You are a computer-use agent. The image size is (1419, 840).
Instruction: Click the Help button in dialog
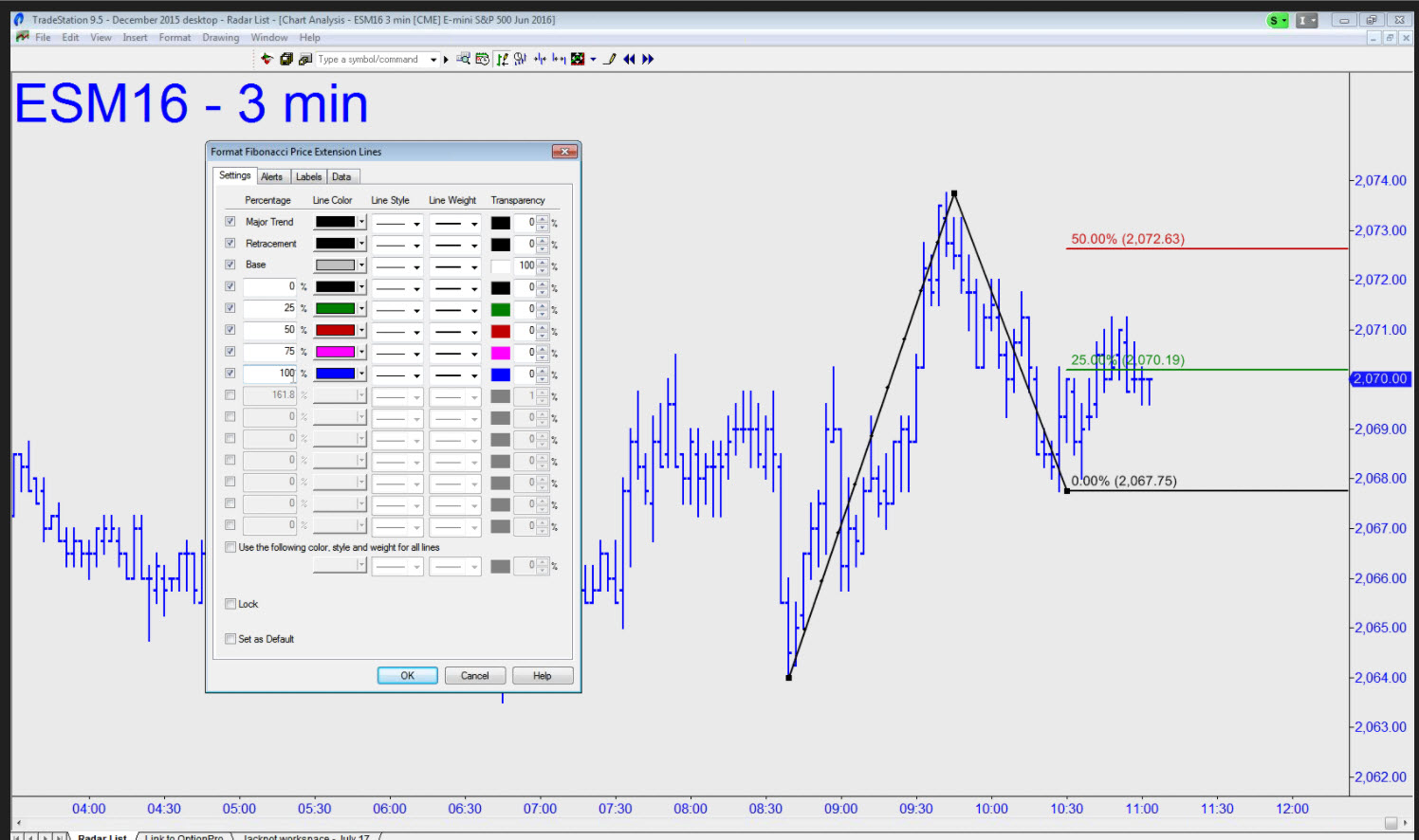543,676
